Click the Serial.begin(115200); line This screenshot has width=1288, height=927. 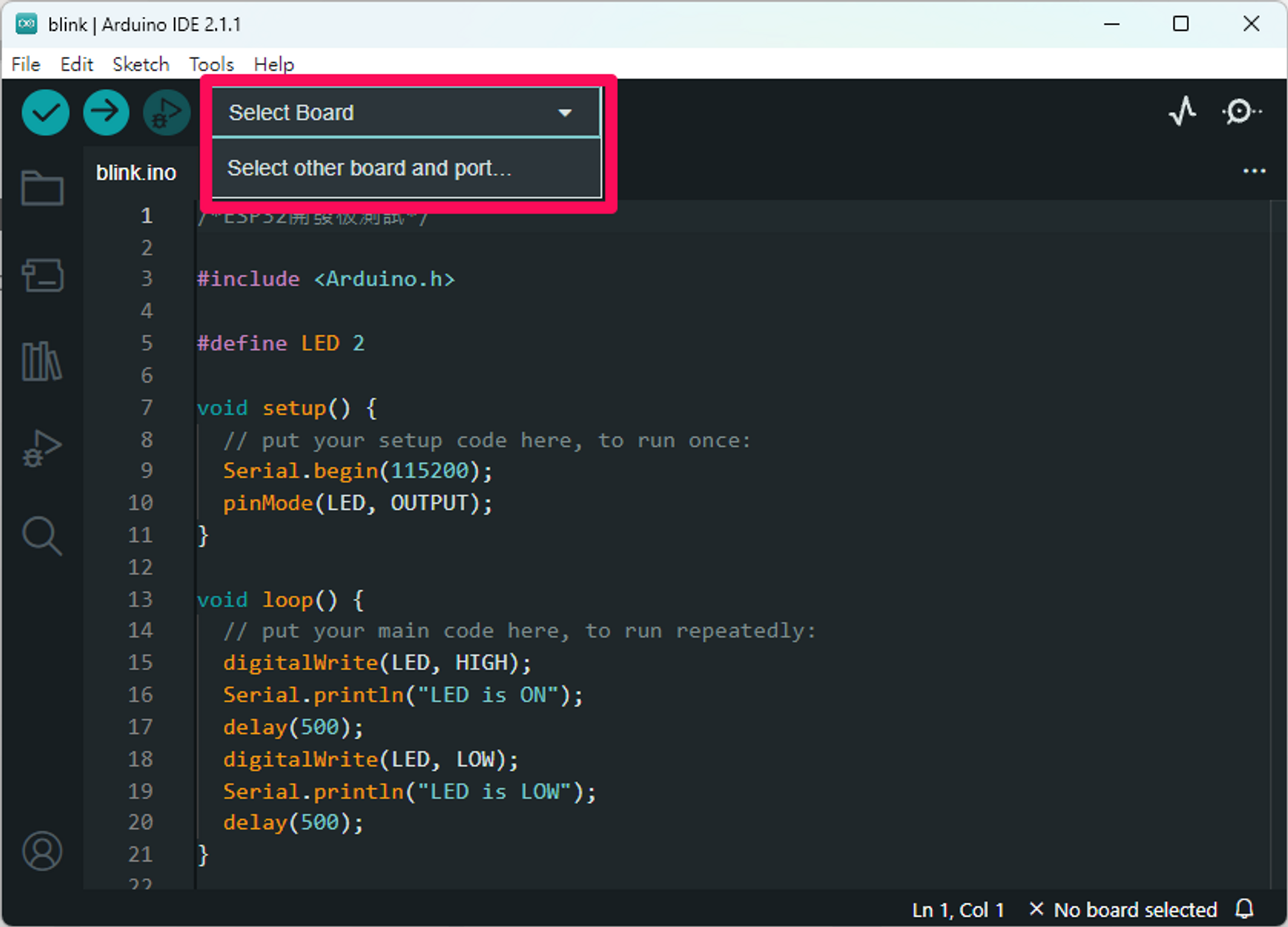[x=357, y=471]
